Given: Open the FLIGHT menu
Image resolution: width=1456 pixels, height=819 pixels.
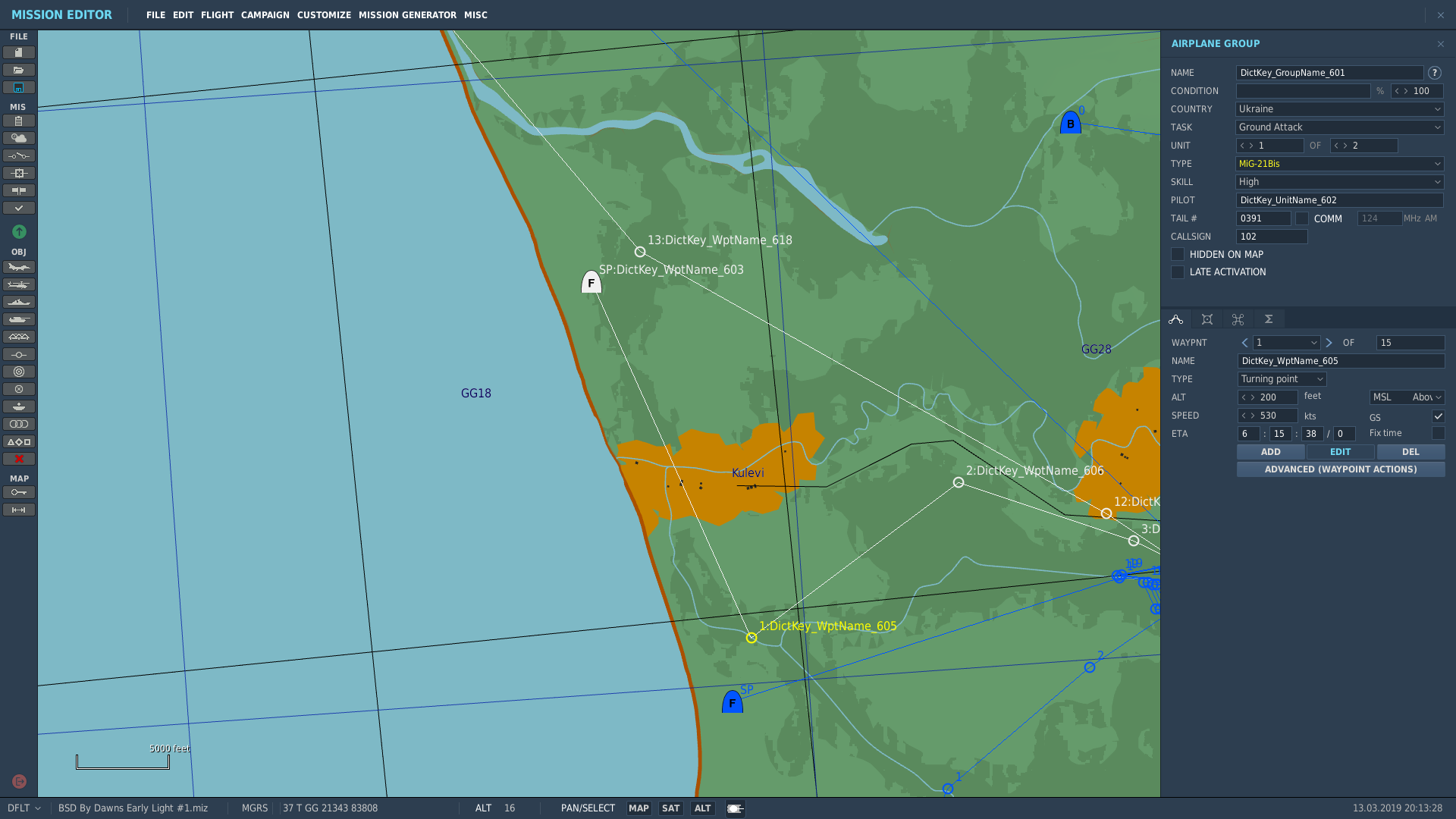Looking at the screenshot, I should click(217, 15).
